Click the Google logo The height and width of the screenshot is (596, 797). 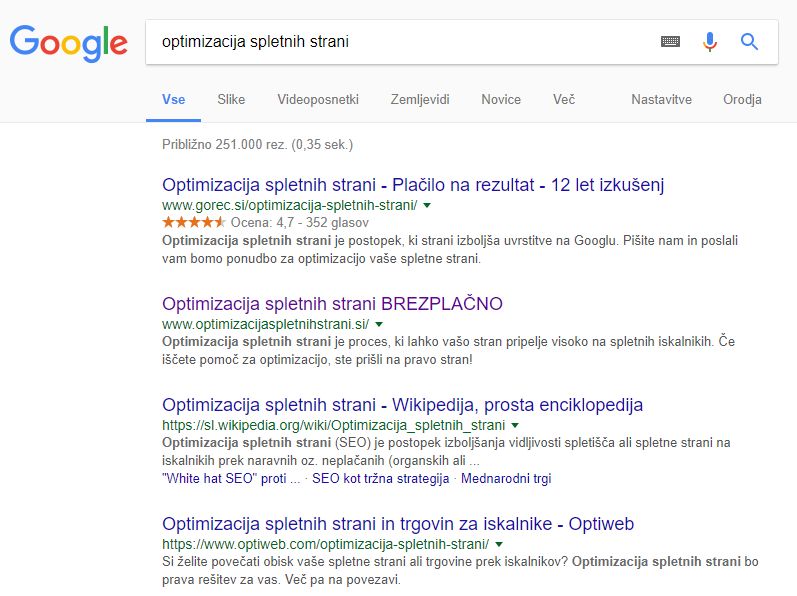point(69,43)
